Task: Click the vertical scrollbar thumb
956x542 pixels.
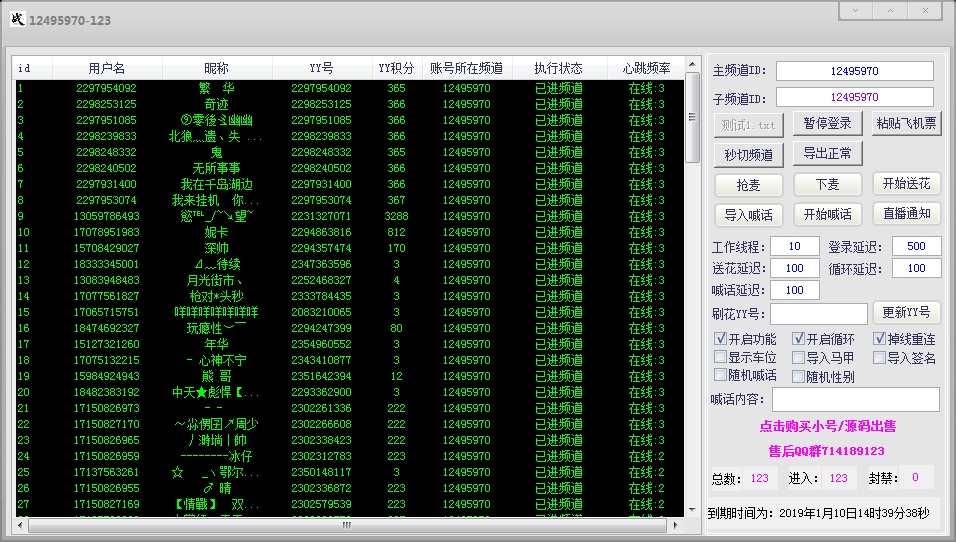Action: pyautogui.click(x=692, y=117)
